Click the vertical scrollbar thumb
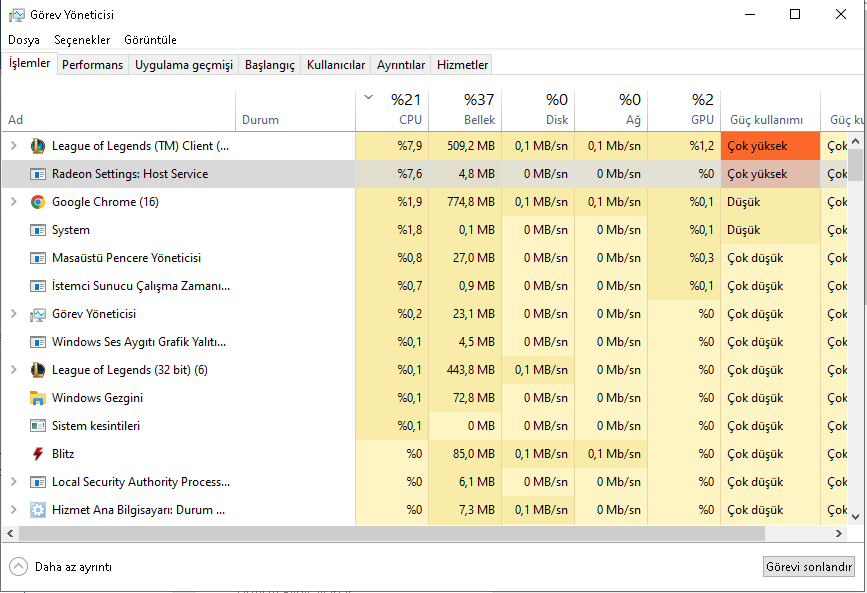Viewport: 867px width, 593px height. (x=855, y=164)
